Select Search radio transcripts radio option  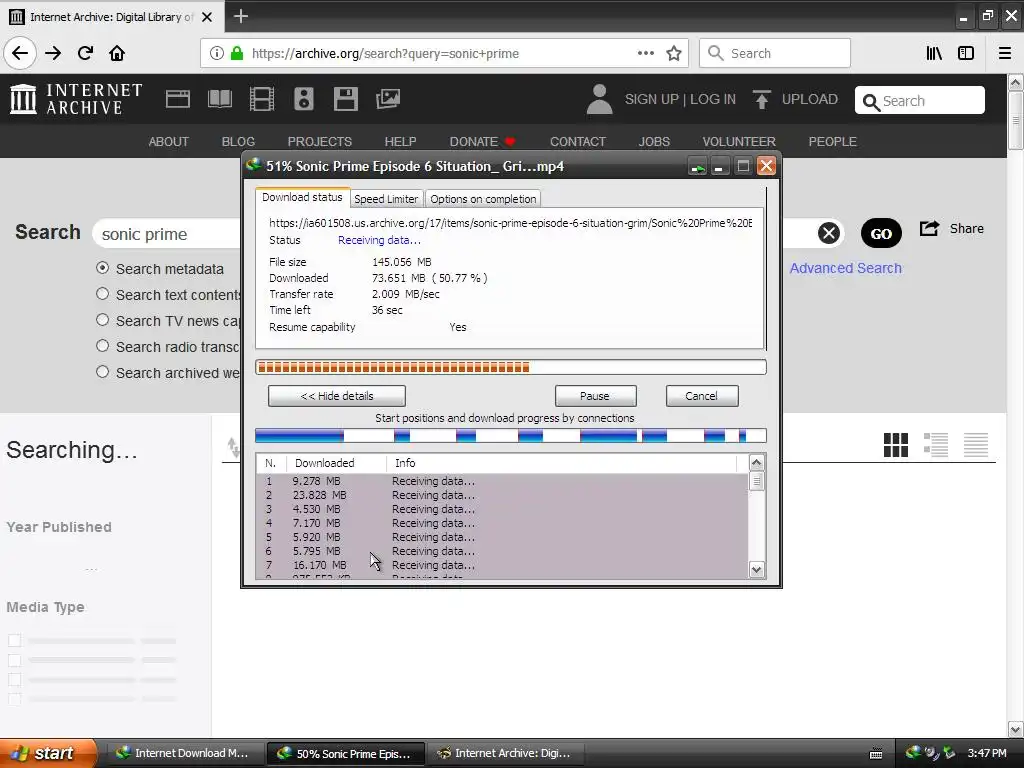coord(103,345)
